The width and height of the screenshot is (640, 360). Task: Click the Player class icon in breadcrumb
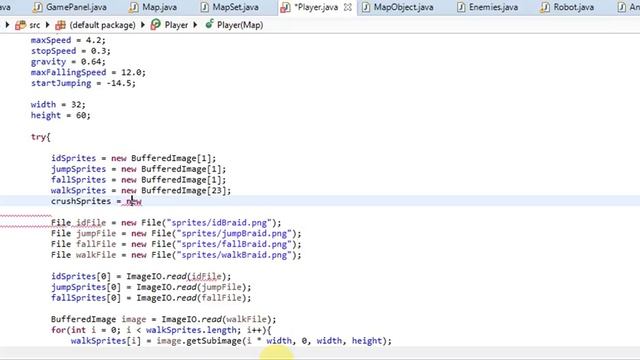[x=156, y=25]
